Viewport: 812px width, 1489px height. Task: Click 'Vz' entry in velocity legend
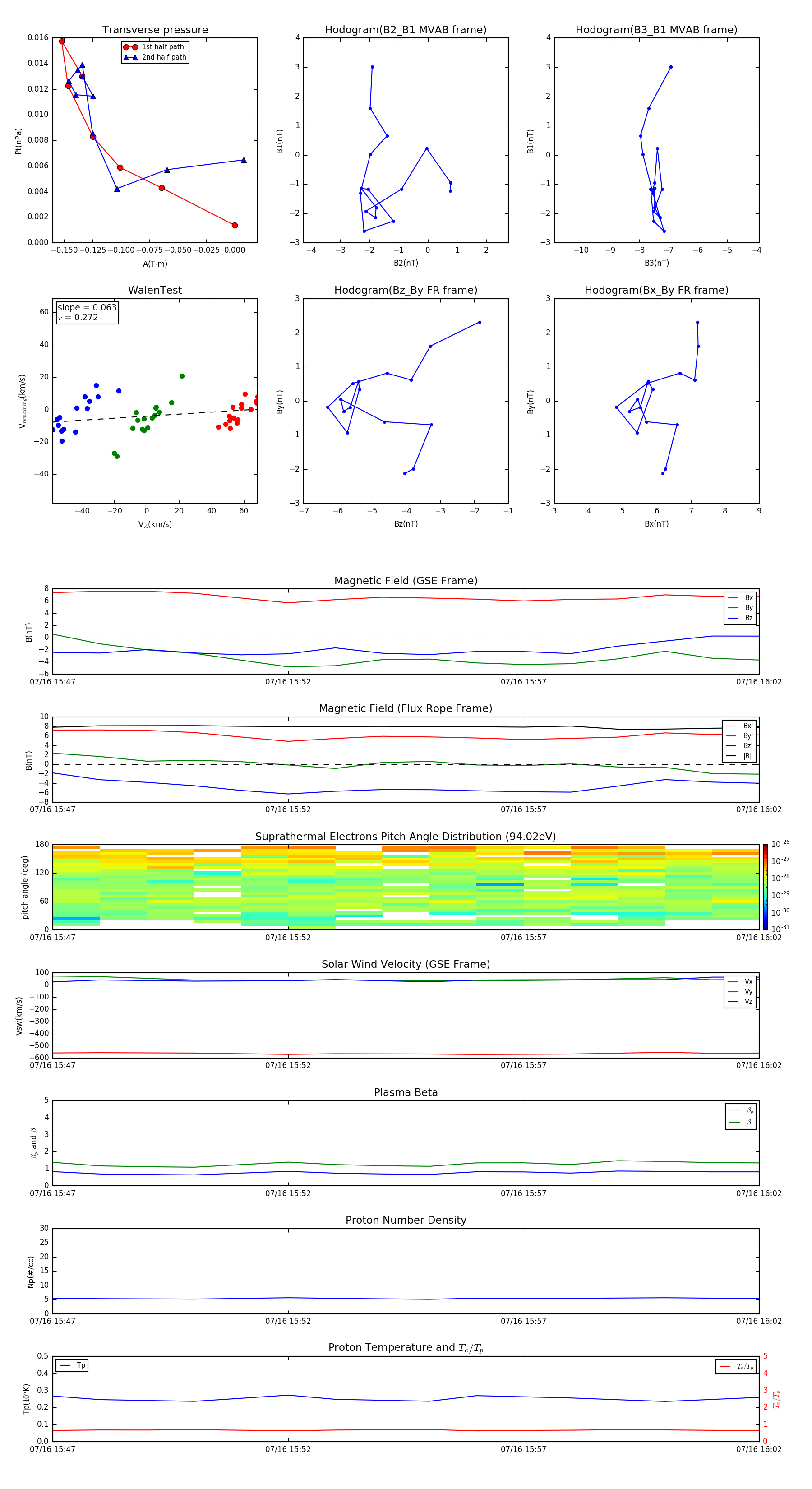point(740,1001)
